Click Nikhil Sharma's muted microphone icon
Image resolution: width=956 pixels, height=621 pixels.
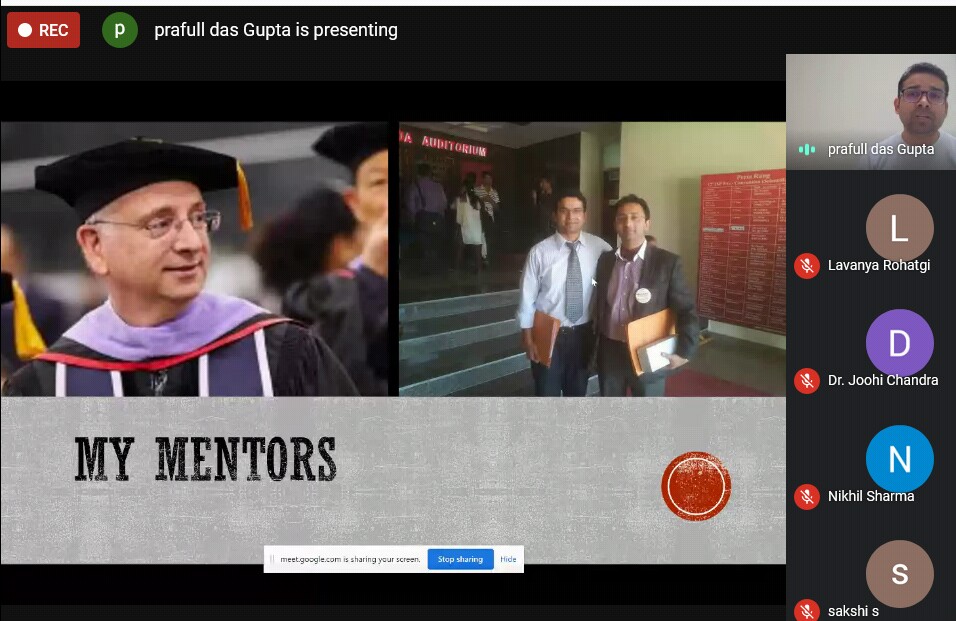coord(807,497)
